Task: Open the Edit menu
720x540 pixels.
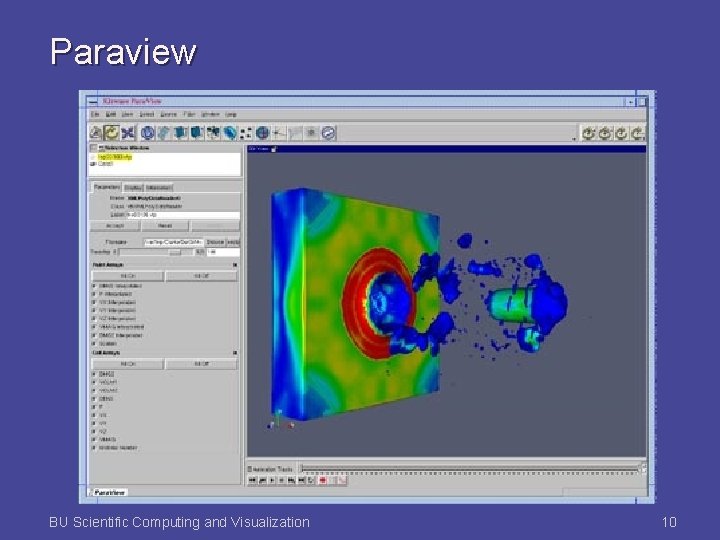Action: point(111,114)
